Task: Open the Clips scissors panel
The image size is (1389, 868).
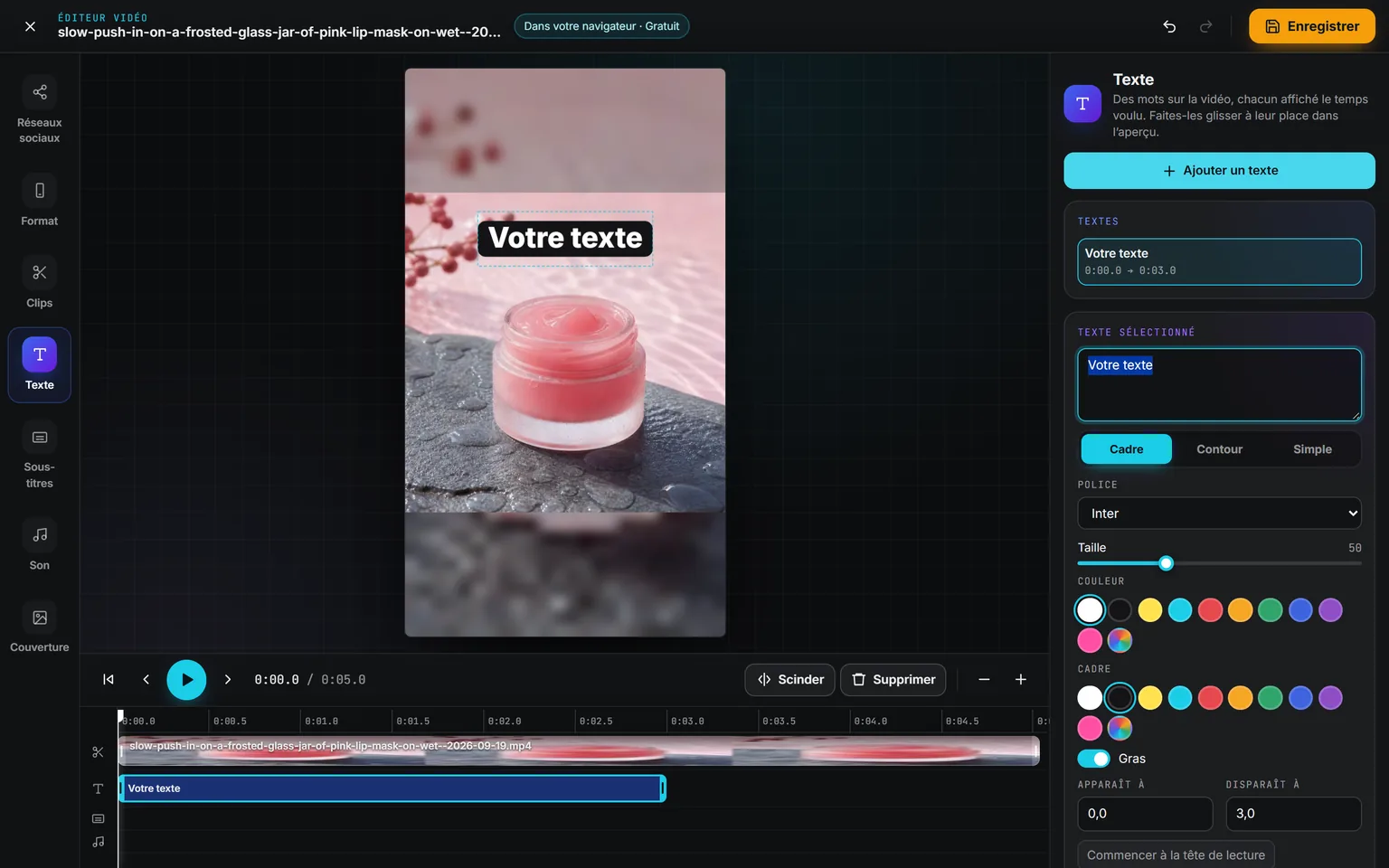Action: [x=40, y=283]
